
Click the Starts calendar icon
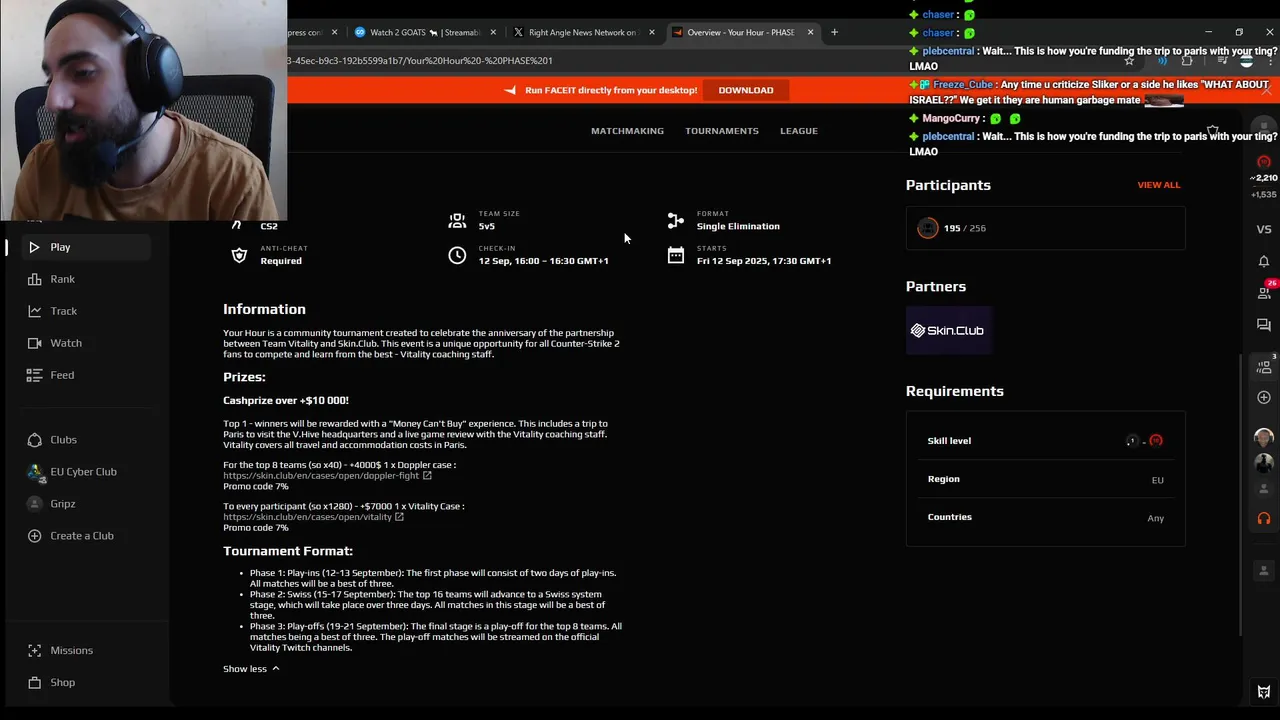click(676, 256)
